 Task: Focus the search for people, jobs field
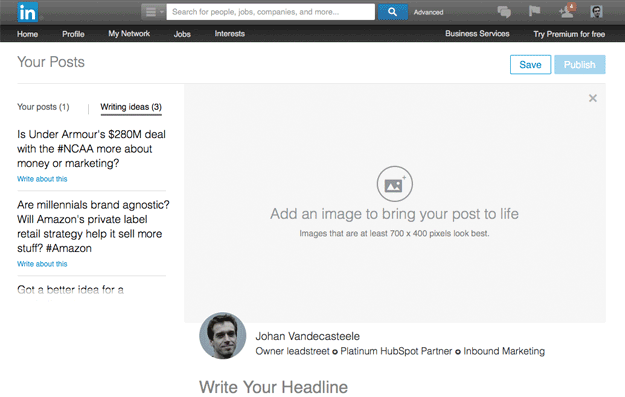271,12
